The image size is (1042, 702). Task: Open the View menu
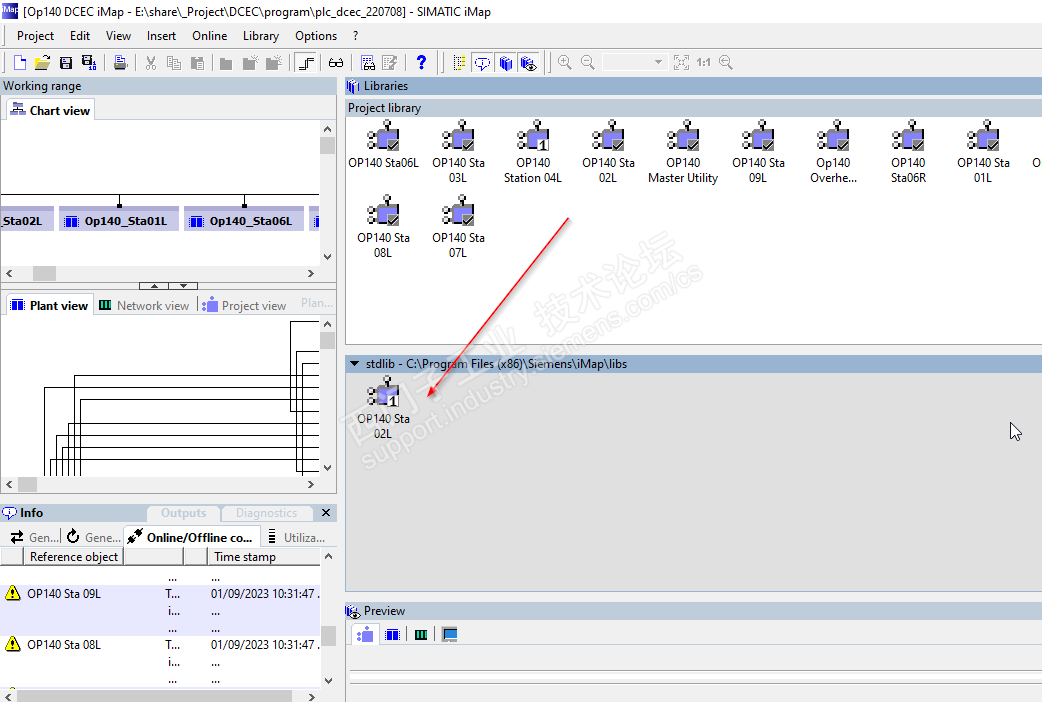[x=118, y=36]
